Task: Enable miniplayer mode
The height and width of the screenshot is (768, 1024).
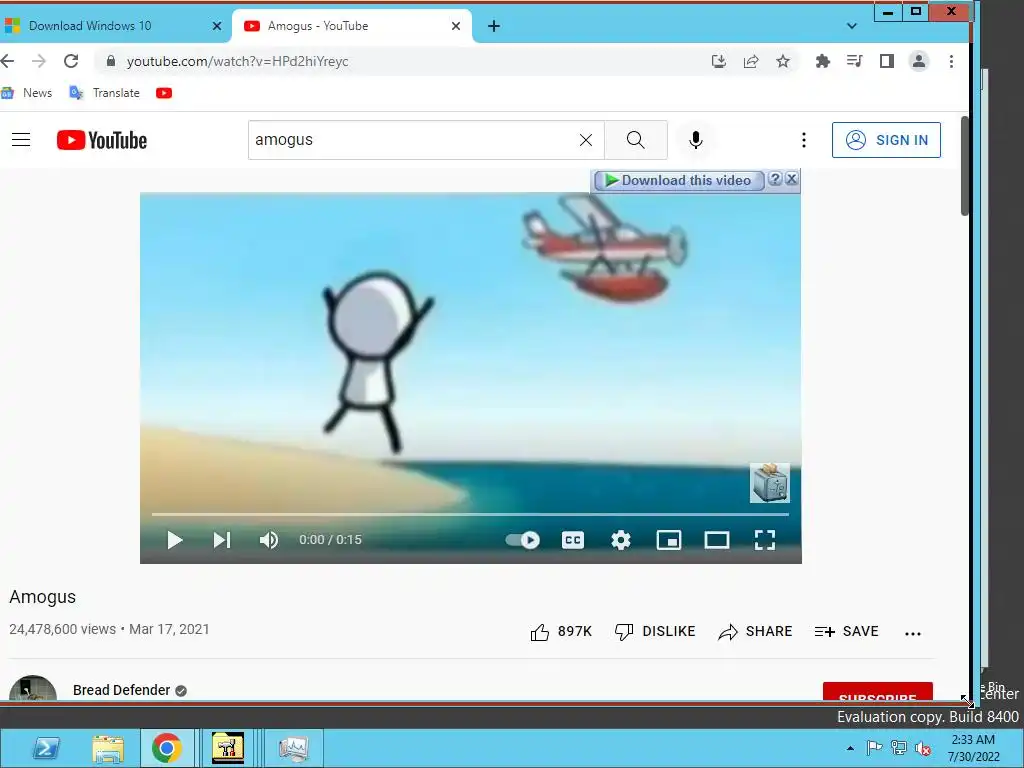Action: click(x=669, y=540)
